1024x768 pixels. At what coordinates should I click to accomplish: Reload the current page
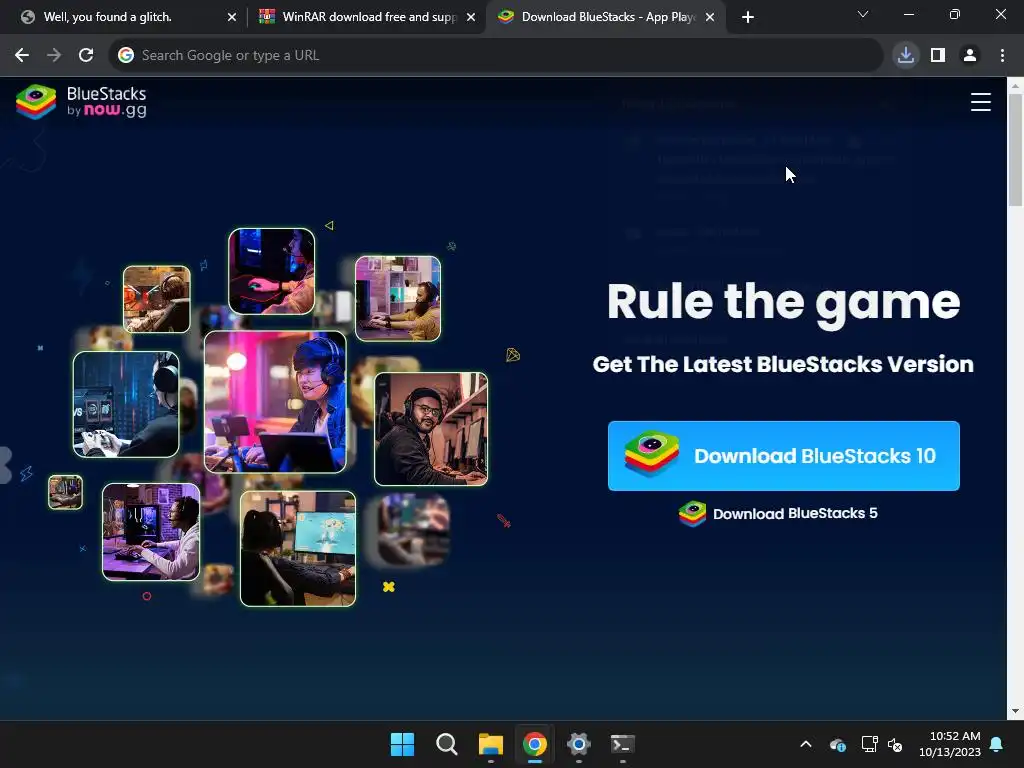(x=86, y=56)
